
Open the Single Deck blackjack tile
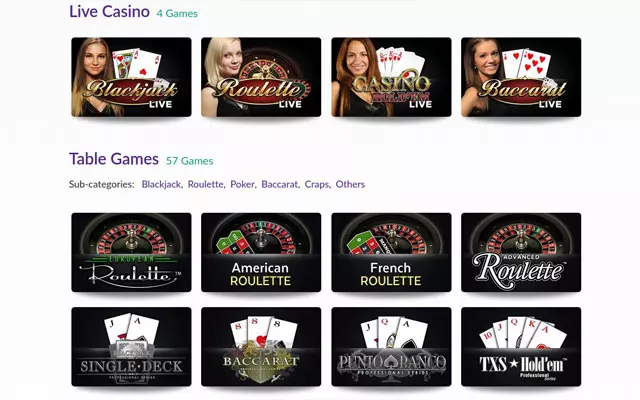[131, 347]
